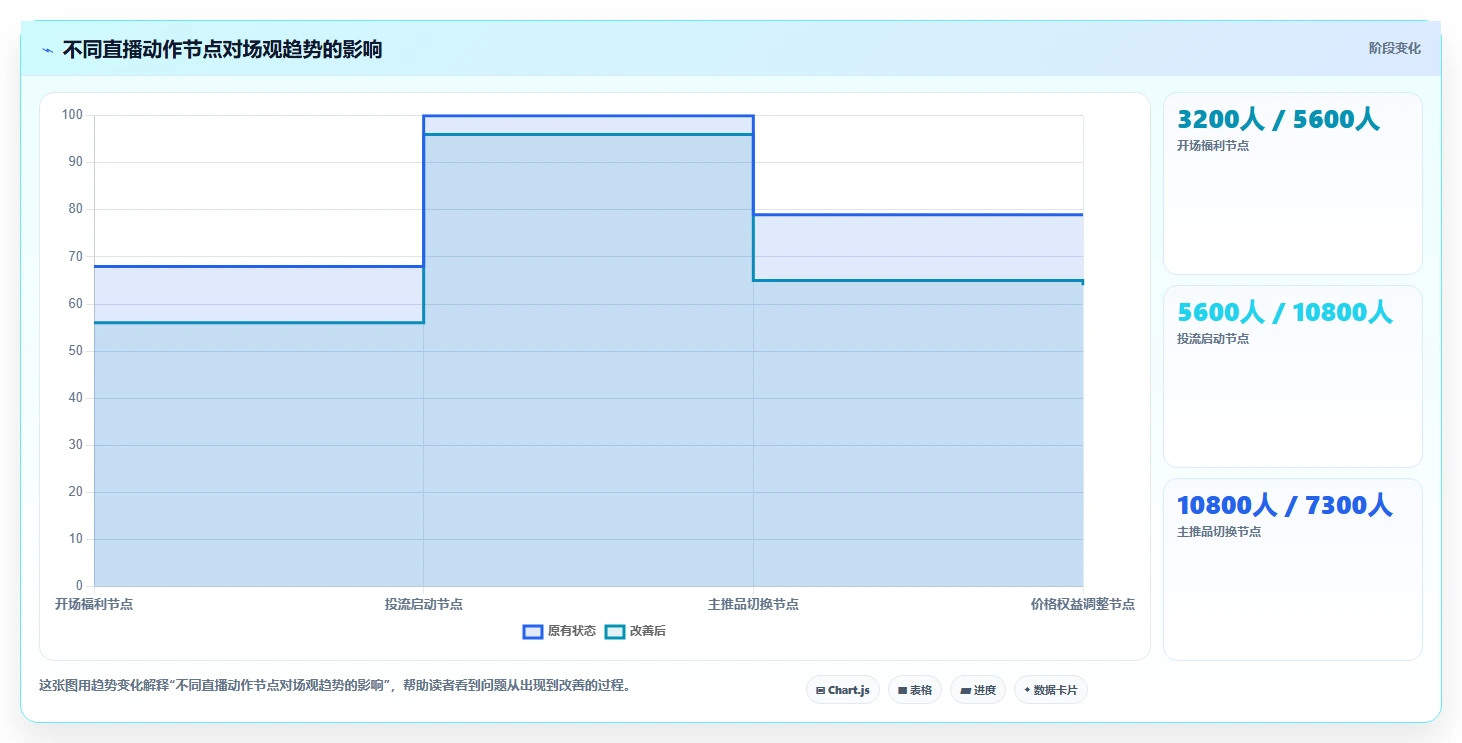The height and width of the screenshot is (743, 1462).
Task: Click the y-axis value 50
Action: coord(75,351)
